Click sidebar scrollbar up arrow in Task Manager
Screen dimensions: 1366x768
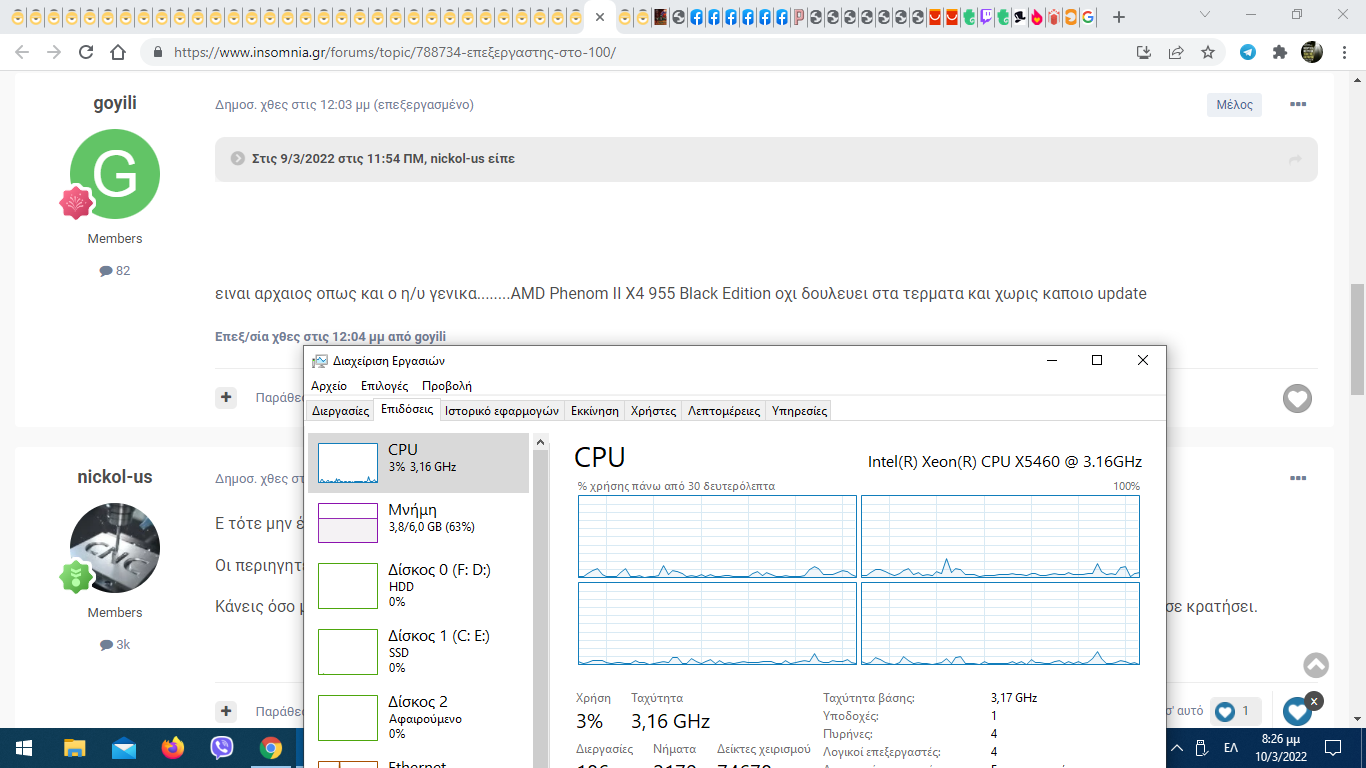[541, 441]
